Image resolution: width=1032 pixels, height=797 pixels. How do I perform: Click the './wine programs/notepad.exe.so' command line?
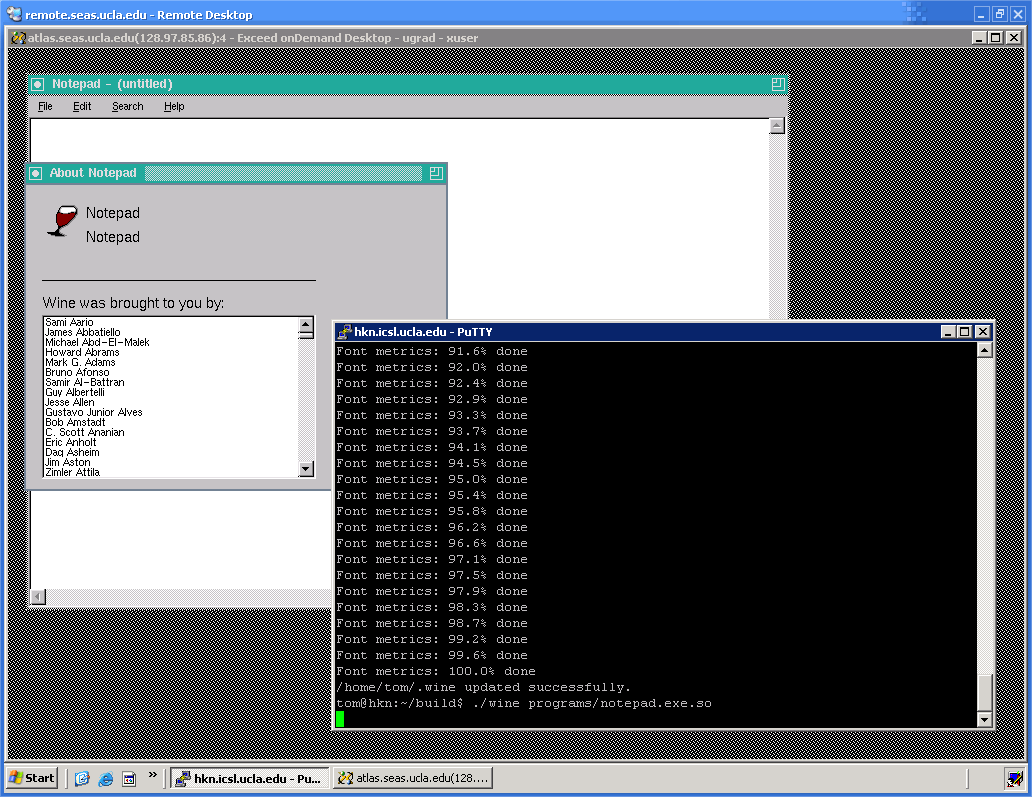(592, 704)
